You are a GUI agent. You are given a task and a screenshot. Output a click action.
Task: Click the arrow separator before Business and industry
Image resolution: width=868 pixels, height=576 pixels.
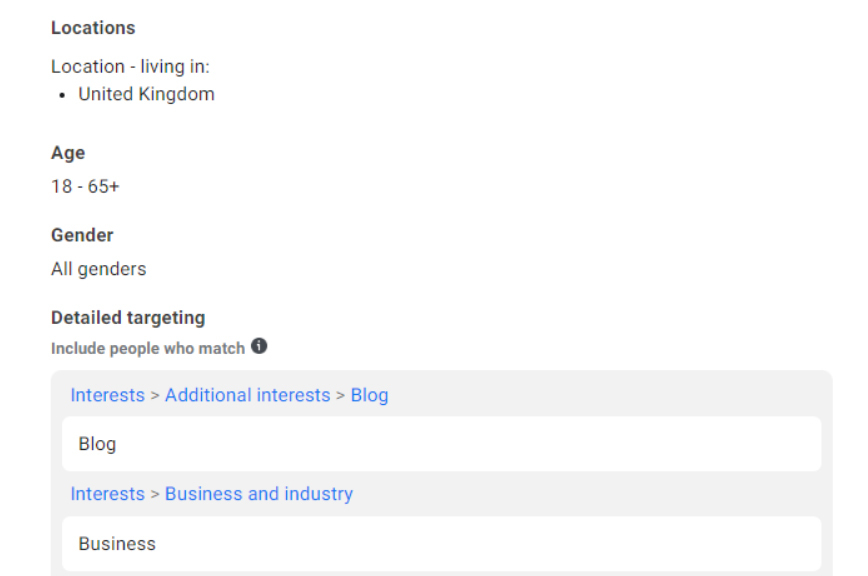[x=155, y=493]
